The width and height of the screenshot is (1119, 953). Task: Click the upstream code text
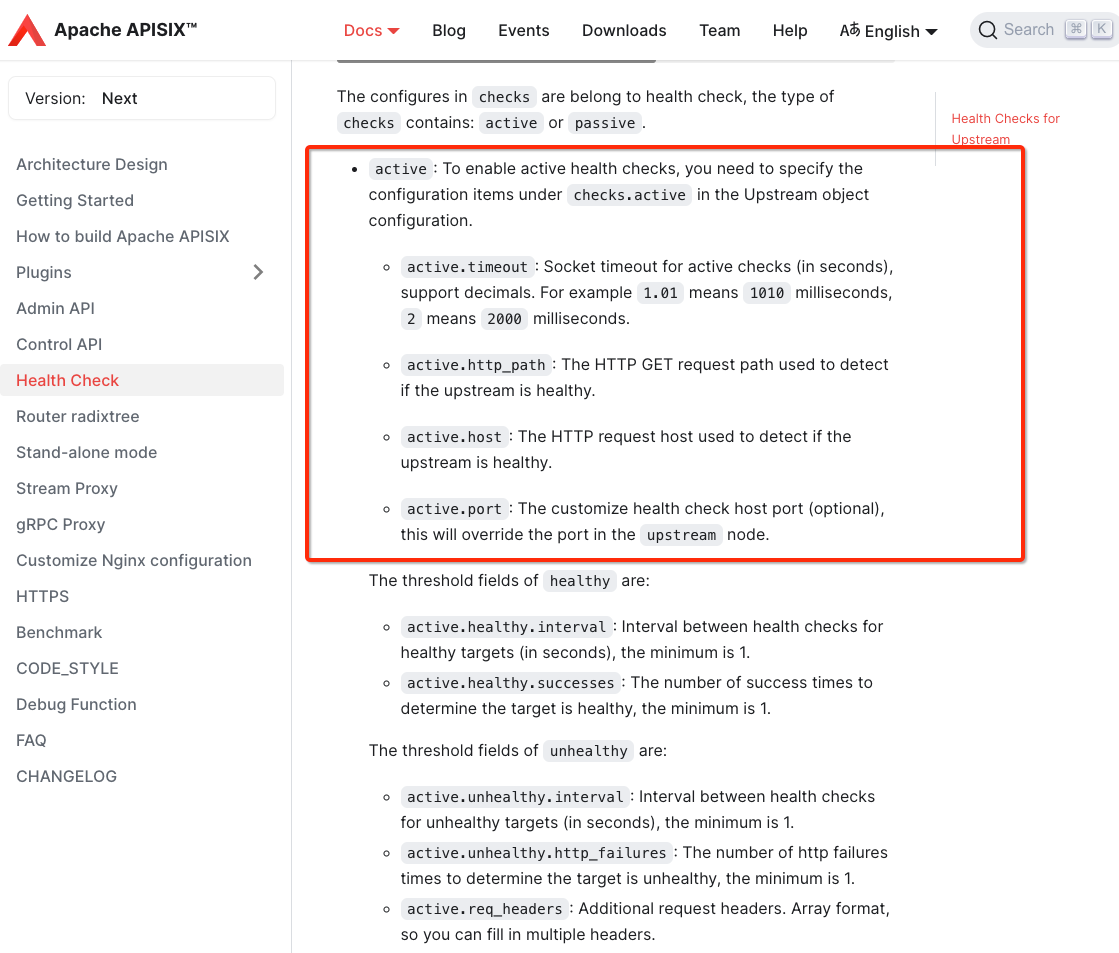point(681,535)
